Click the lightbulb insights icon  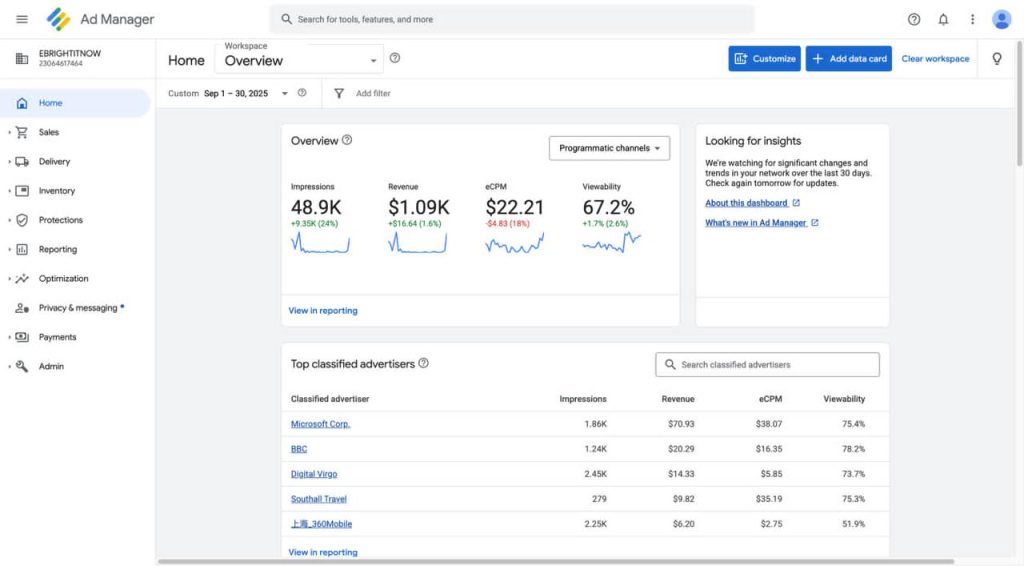coord(996,59)
